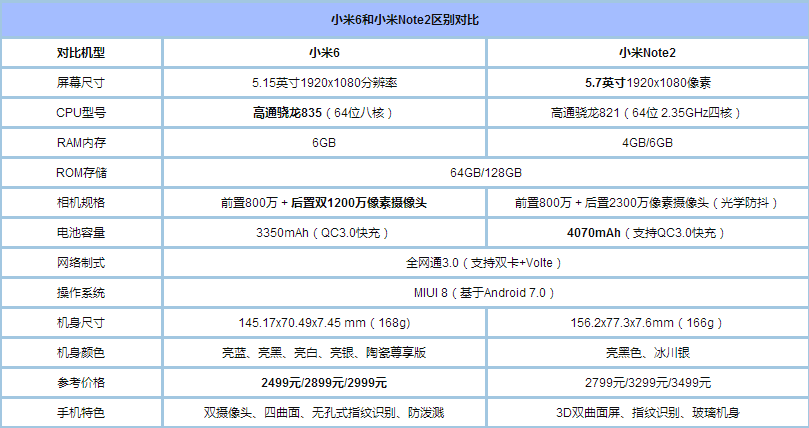The image size is (809, 428).
Task: Click the table title 小米6和小米Note2区别对比
Action: coord(404,20)
